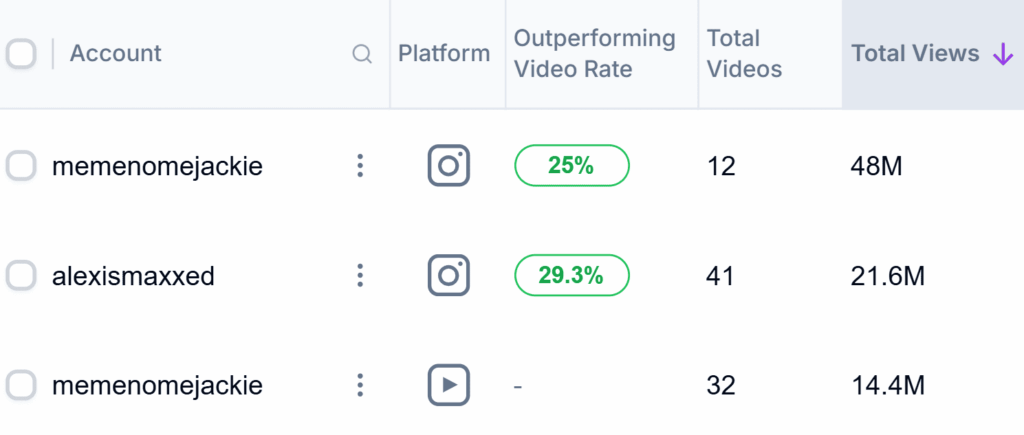Click Instagram icon in alexismaxxed row
The width and height of the screenshot is (1024, 435).
pyautogui.click(x=449, y=275)
